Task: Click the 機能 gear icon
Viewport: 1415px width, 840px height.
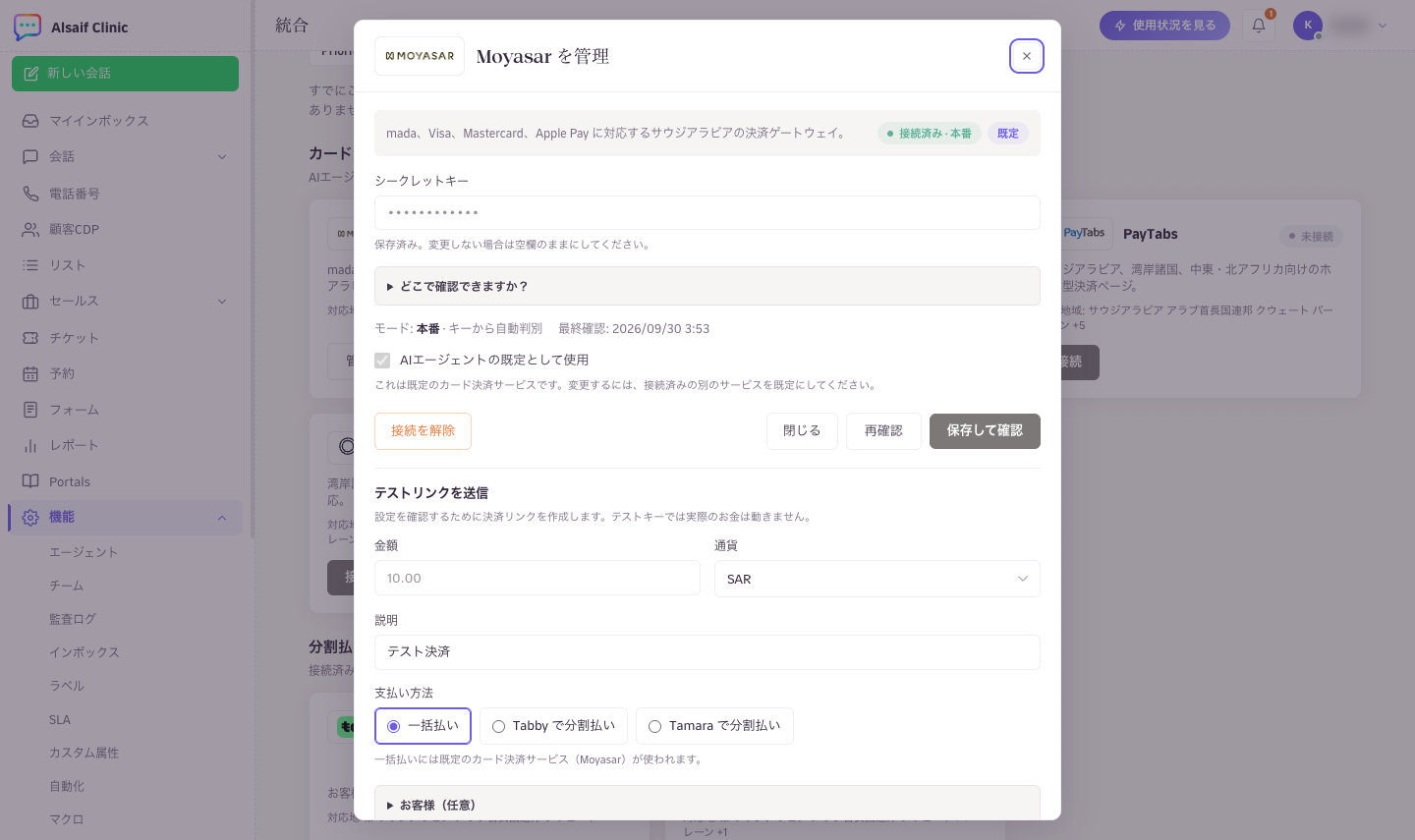Action: pos(30,517)
